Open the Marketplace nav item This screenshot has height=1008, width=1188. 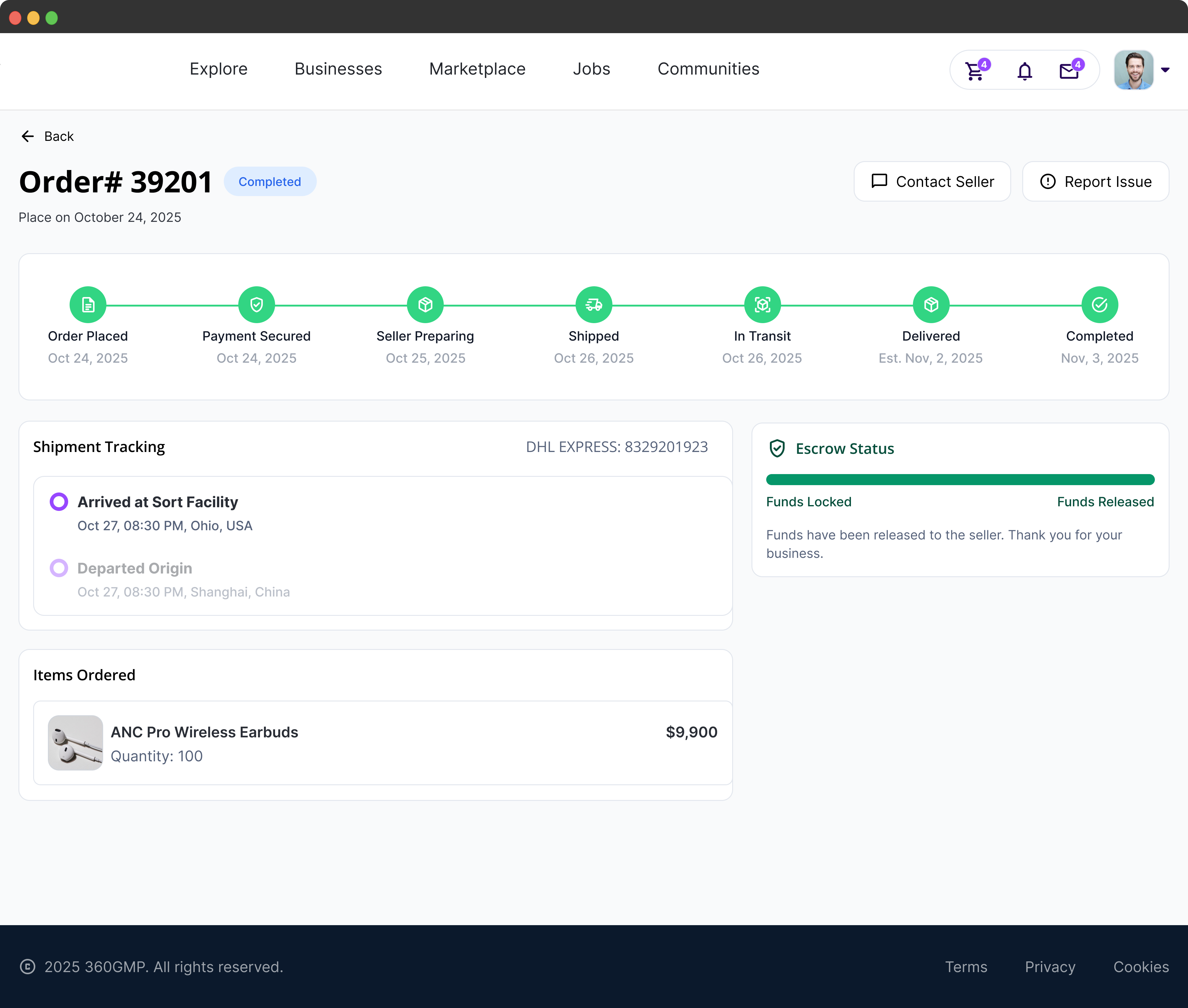pos(477,69)
